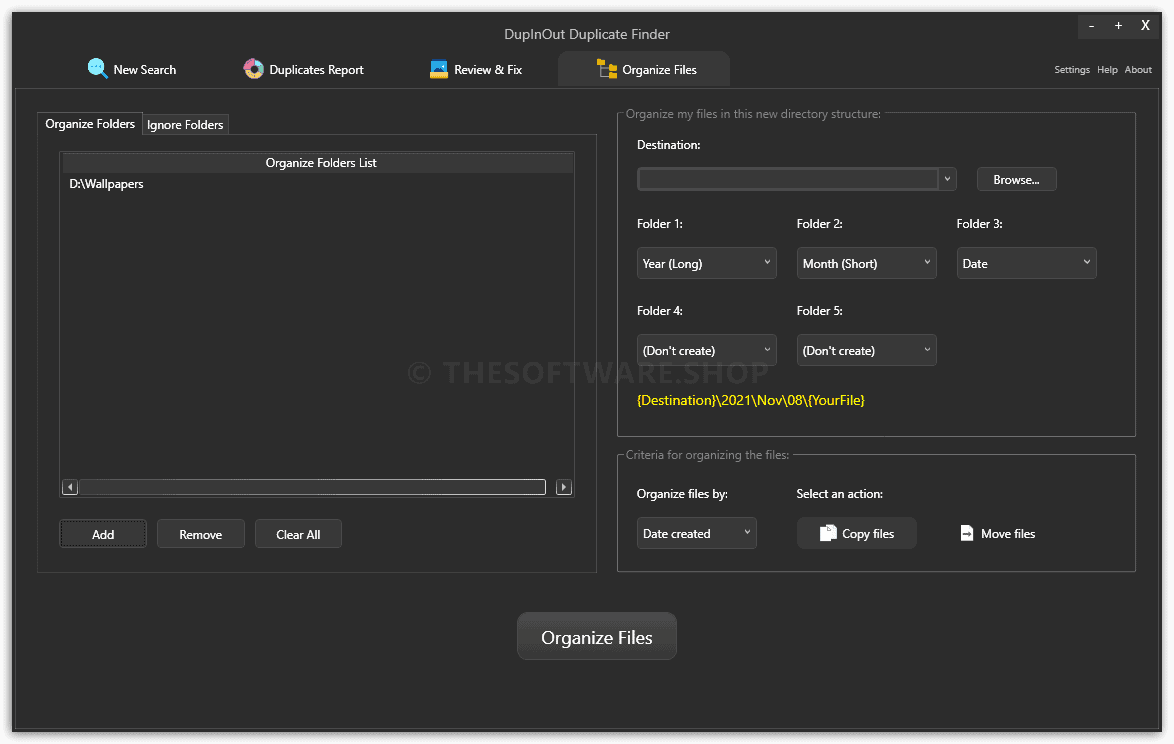The width and height of the screenshot is (1174, 744).
Task: Select the Organize Files tab label
Action: pos(659,70)
